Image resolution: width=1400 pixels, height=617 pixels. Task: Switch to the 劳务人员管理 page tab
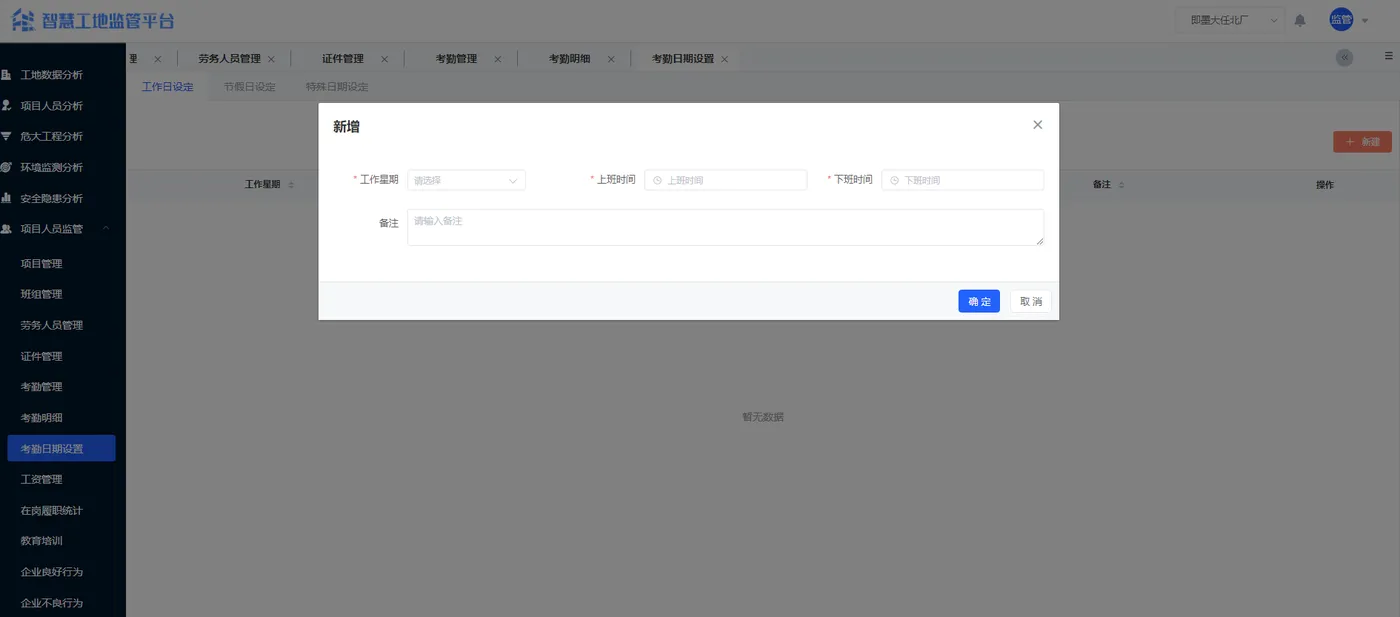229,59
